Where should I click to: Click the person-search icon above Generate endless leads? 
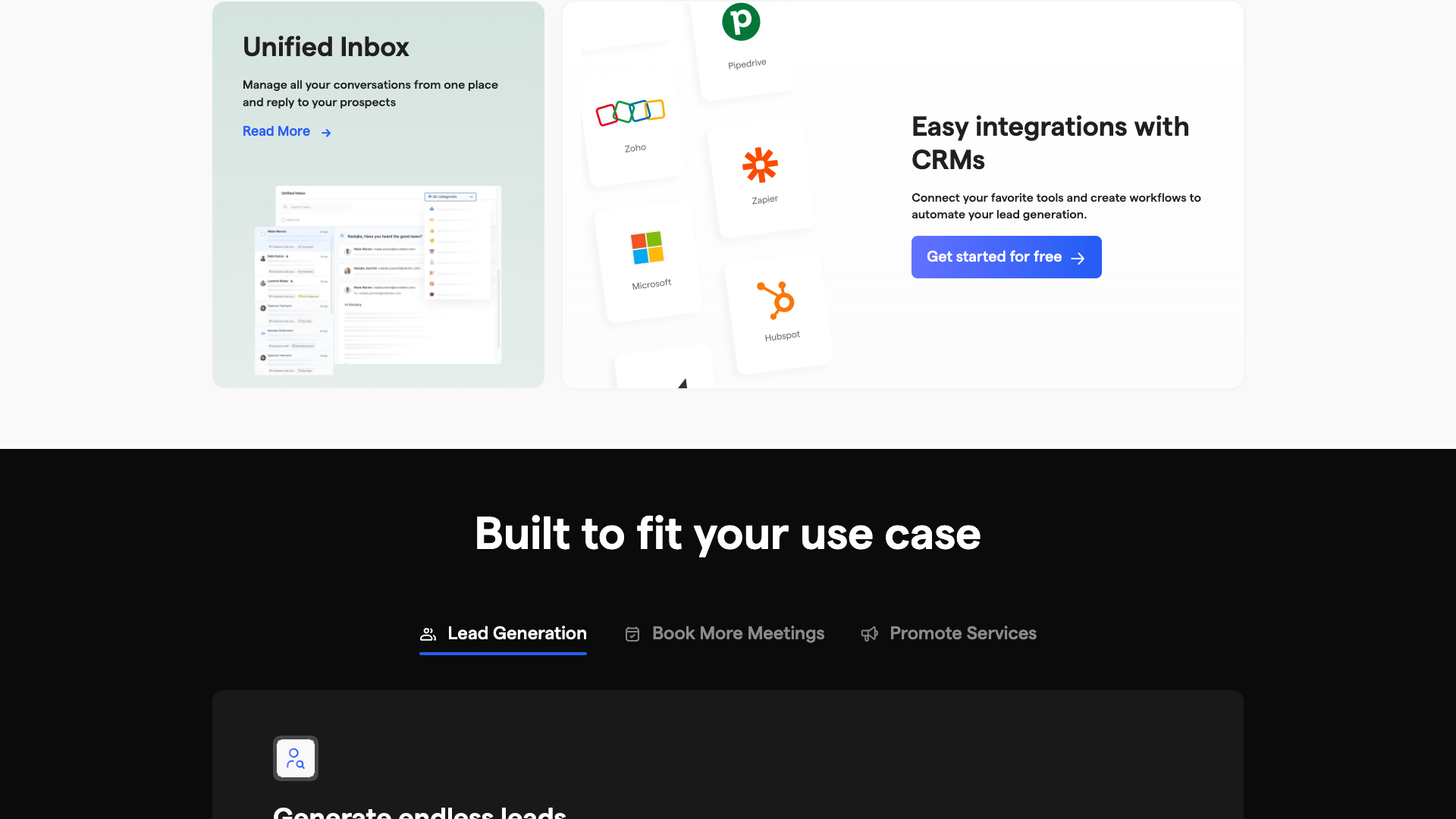[296, 758]
